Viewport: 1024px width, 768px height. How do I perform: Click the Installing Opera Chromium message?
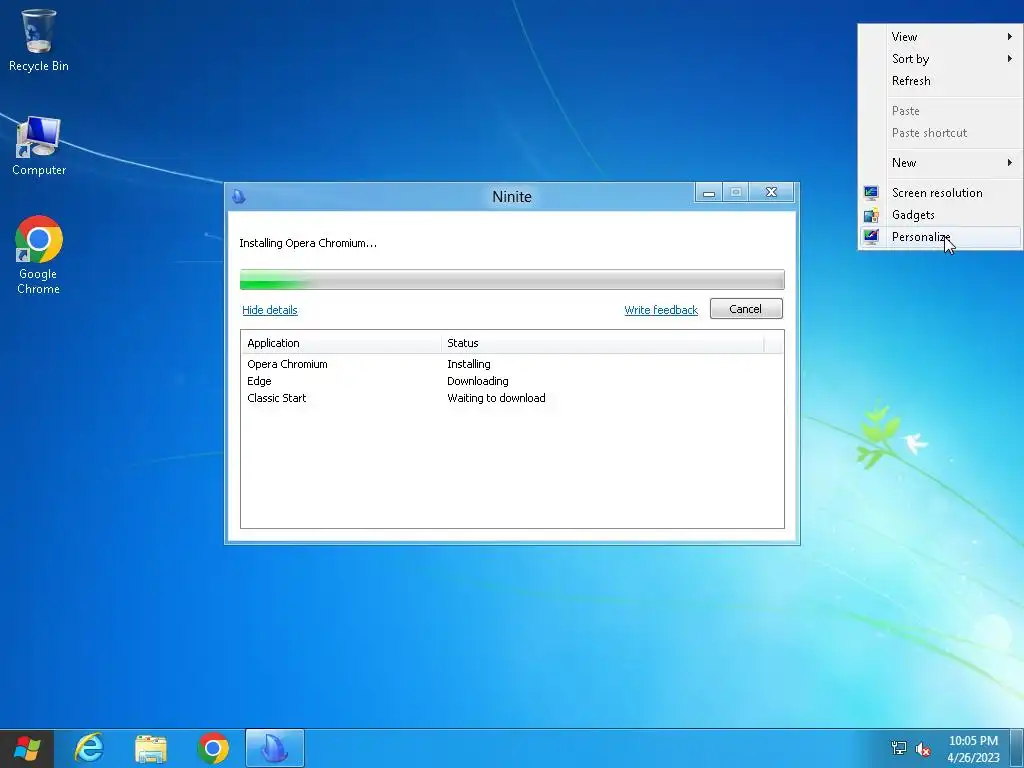click(x=308, y=243)
